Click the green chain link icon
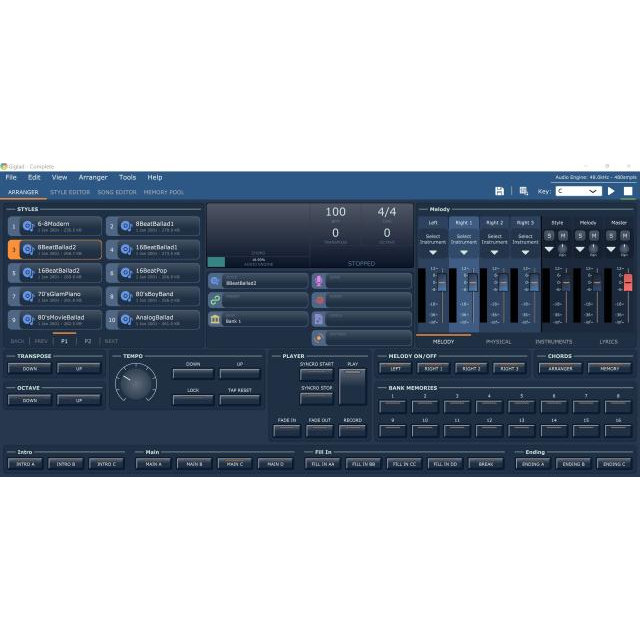 tap(215, 300)
